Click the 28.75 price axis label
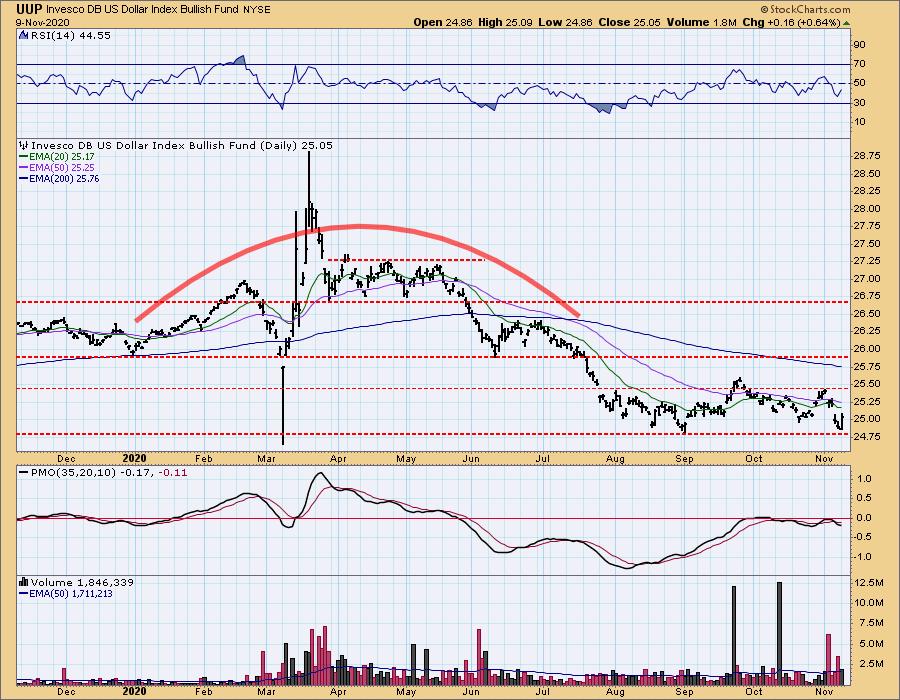Image resolution: width=900 pixels, height=700 pixels. coord(867,156)
